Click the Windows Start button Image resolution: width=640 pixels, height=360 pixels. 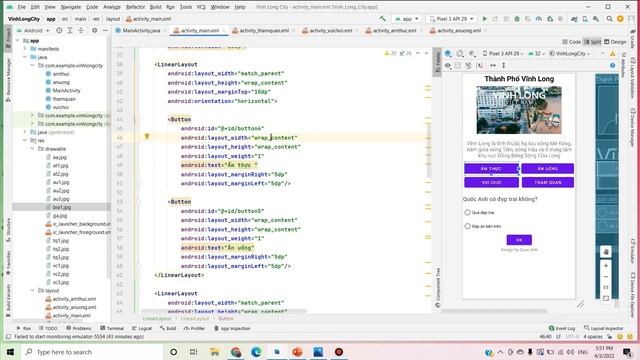tap(10, 352)
